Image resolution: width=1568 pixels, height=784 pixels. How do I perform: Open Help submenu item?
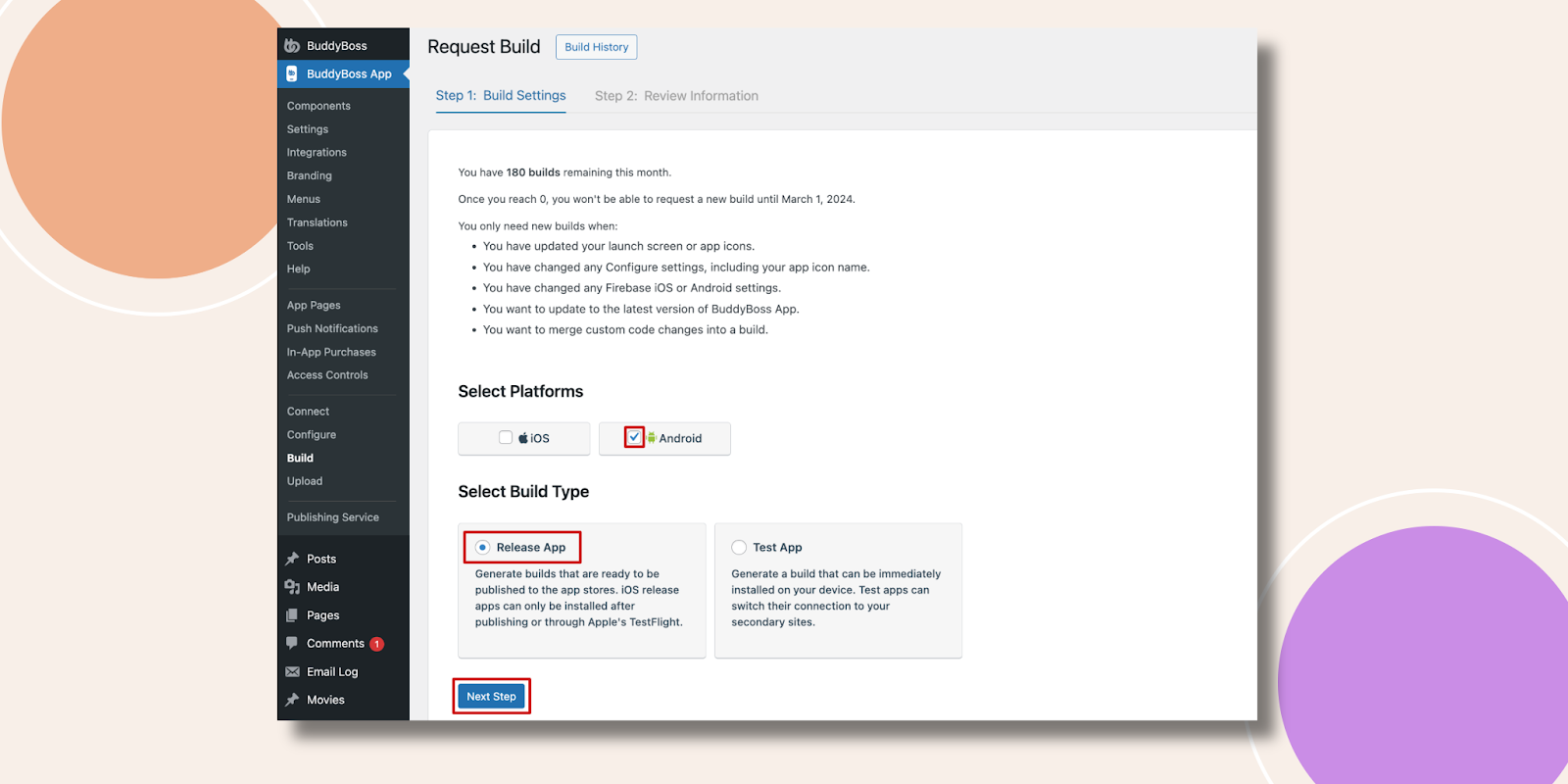299,269
